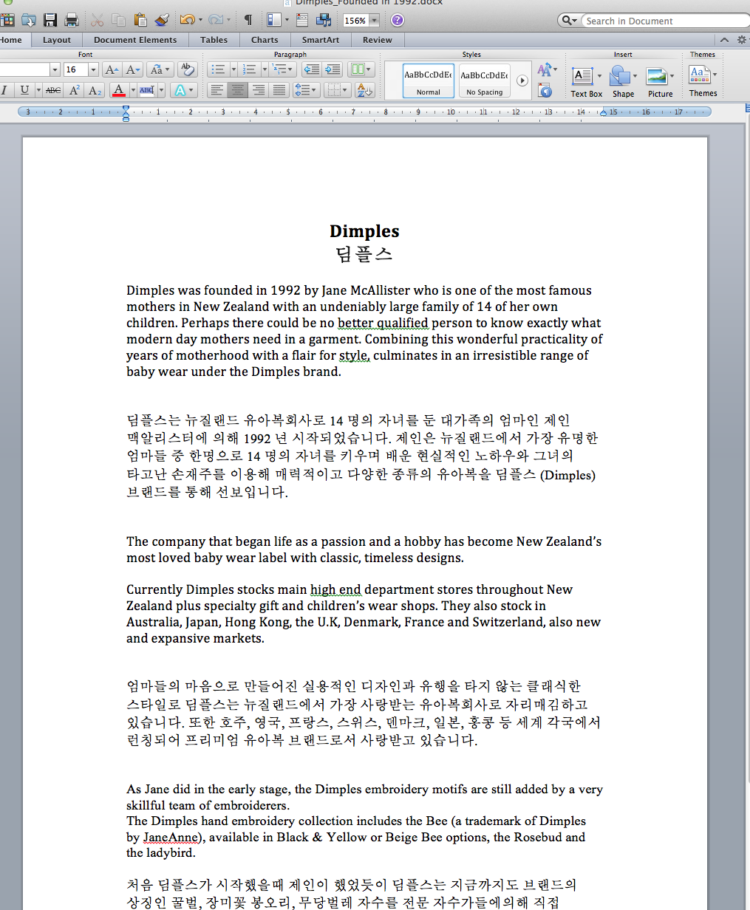750x910 pixels.
Task: Insert a Shape from the ribbon
Action: pos(623,81)
